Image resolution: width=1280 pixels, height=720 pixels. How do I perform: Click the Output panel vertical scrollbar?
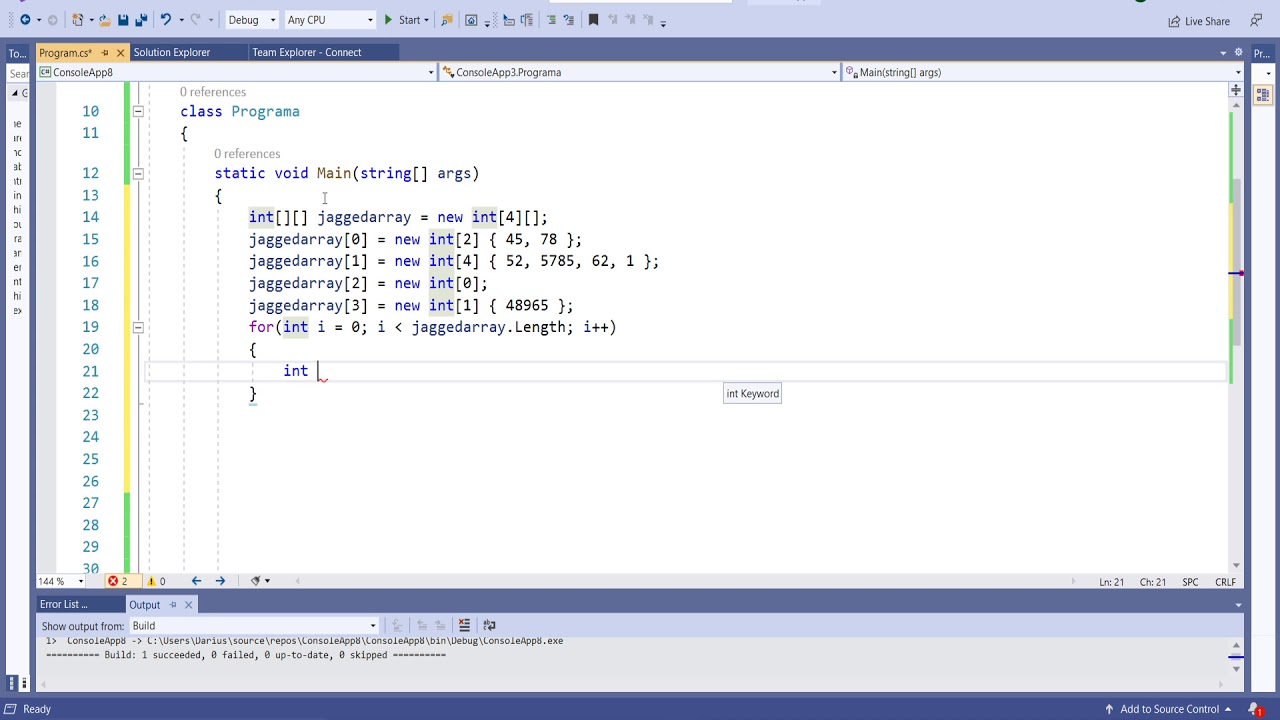tap(1236, 658)
